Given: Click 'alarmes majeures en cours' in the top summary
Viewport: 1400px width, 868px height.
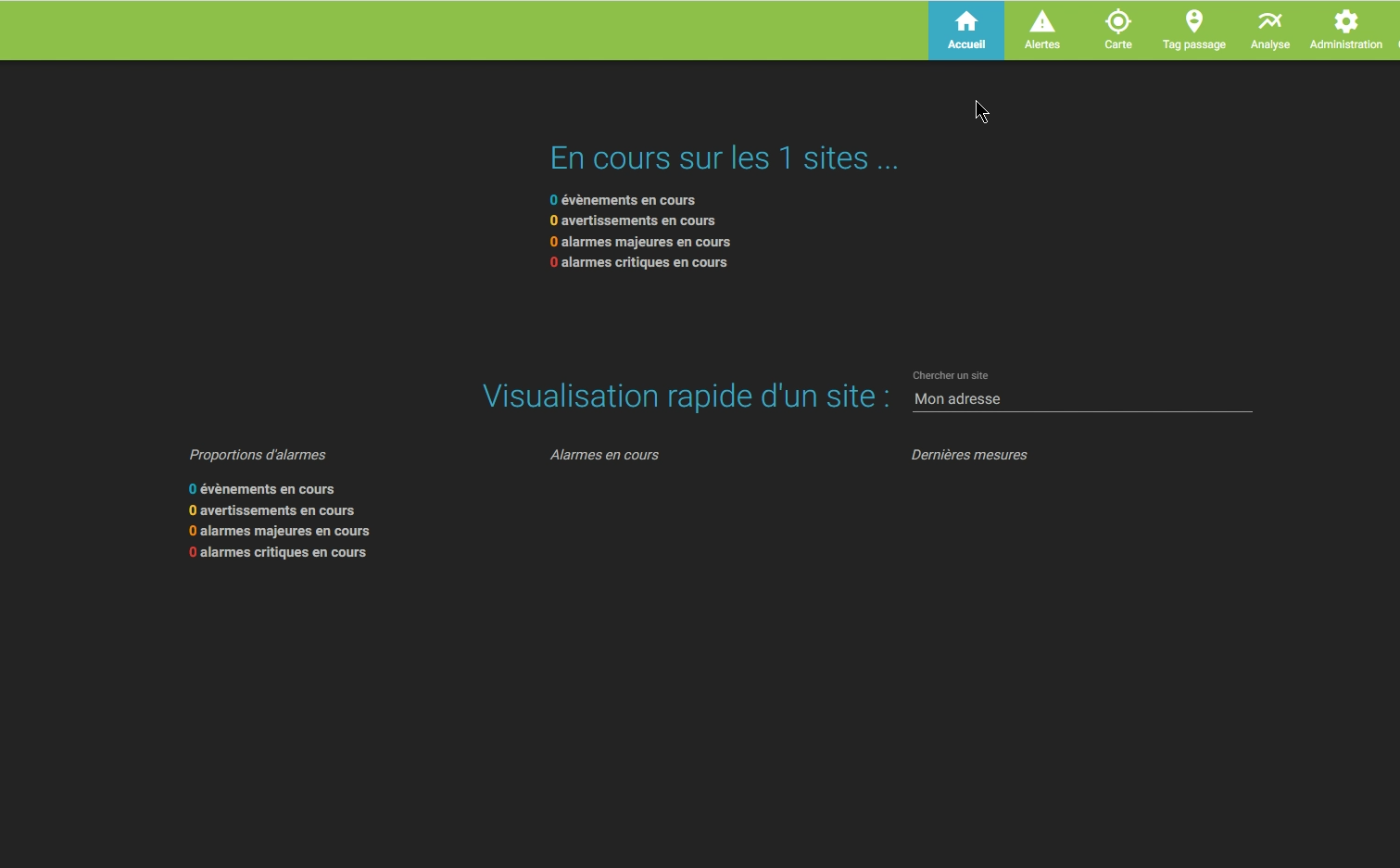Looking at the screenshot, I should pos(645,242).
